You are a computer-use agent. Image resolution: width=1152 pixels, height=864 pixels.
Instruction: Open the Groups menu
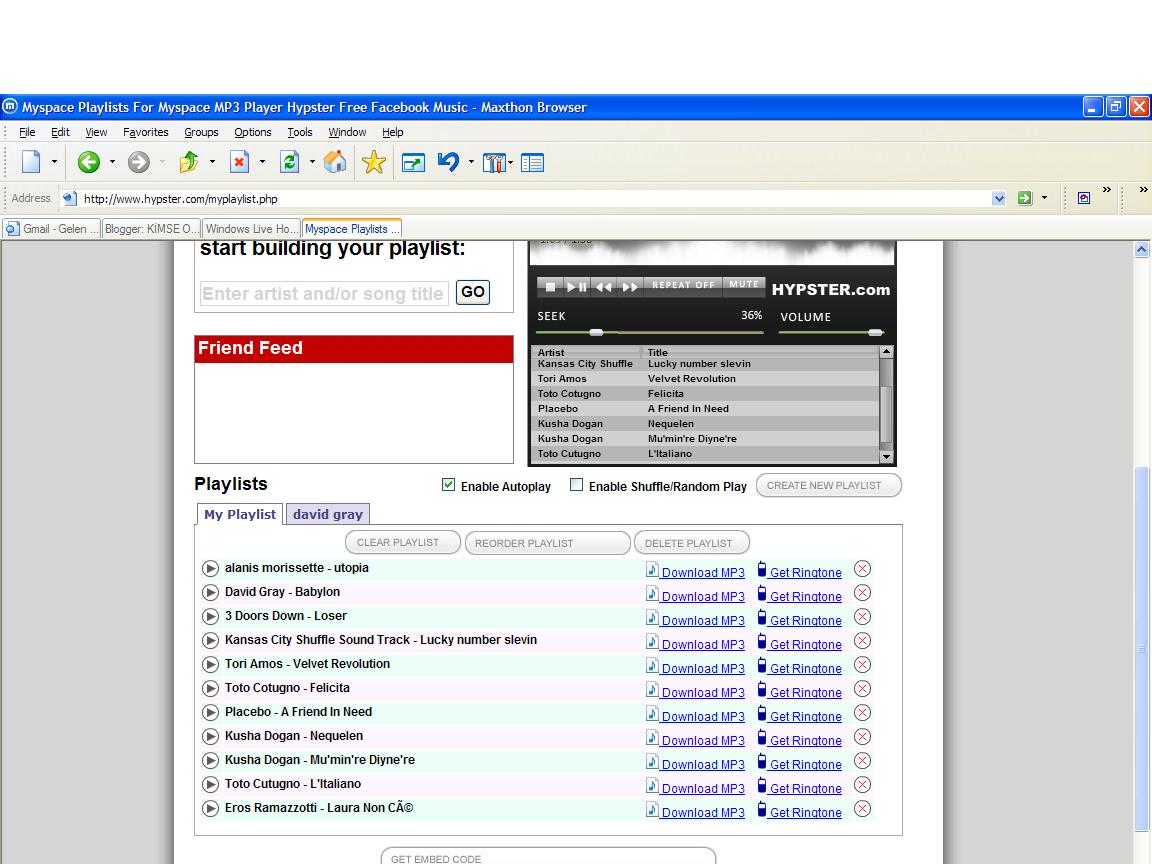point(201,132)
